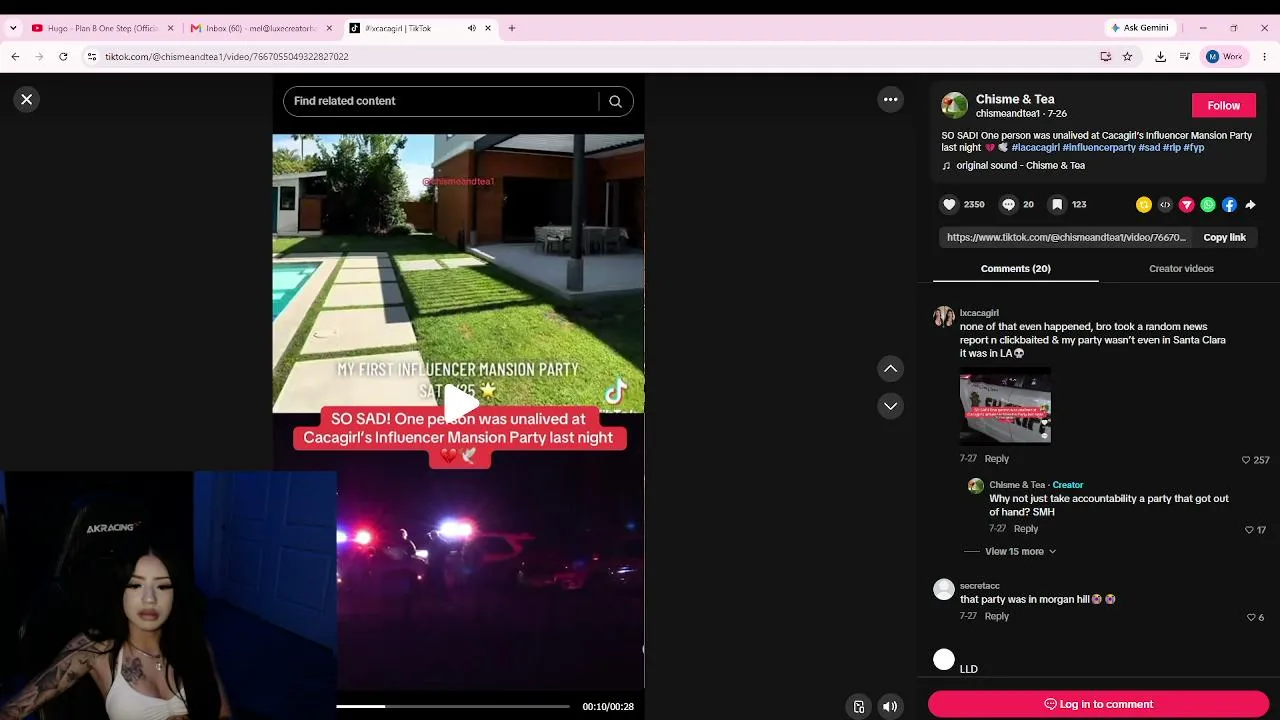Open comments via speech bubble icon
1280x720 pixels.
(x=1008, y=204)
